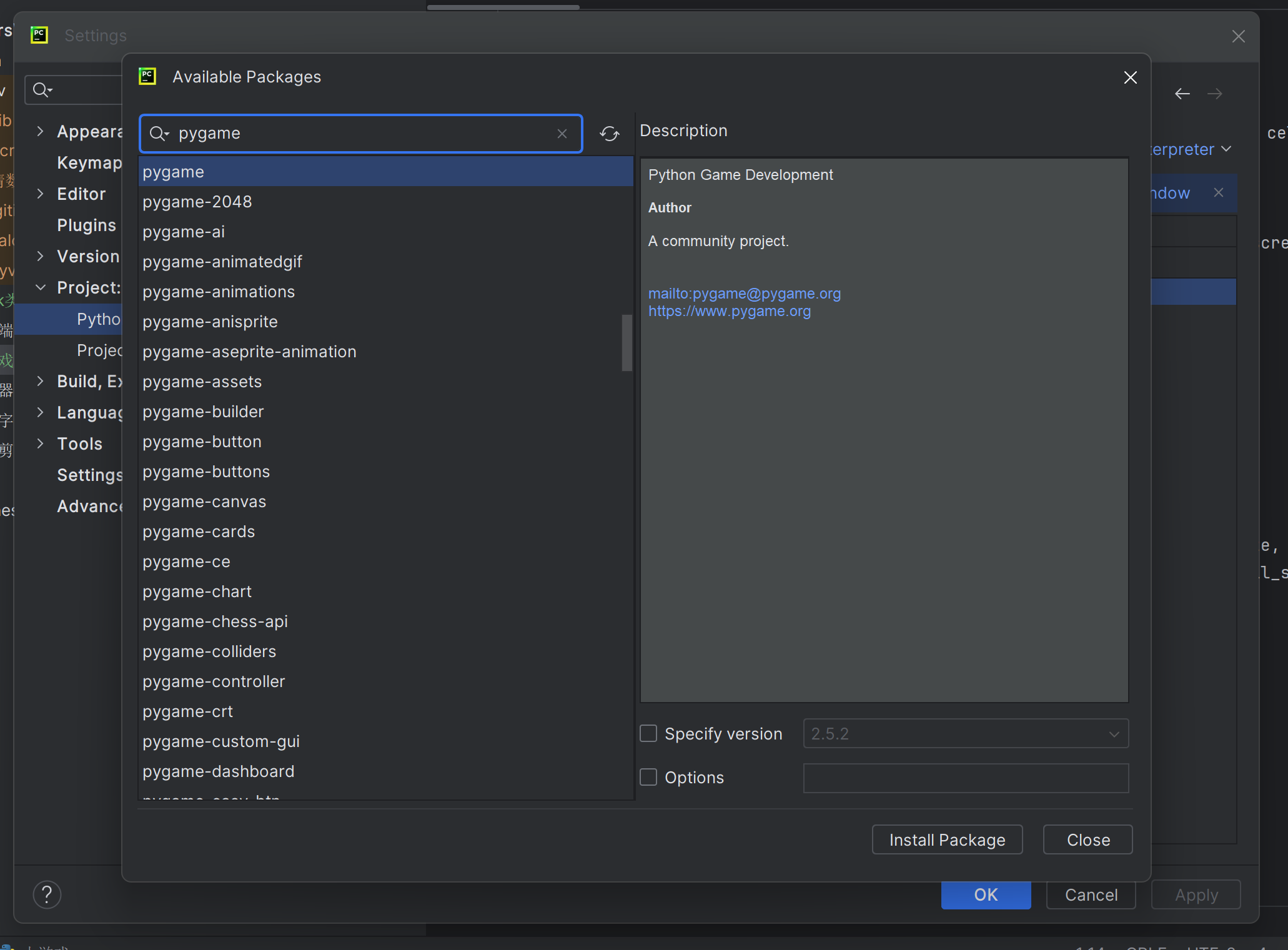This screenshot has width=1288, height=950.
Task: Click the PyCharm icon in Available Packages title
Action: pyautogui.click(x=147, y=77)
